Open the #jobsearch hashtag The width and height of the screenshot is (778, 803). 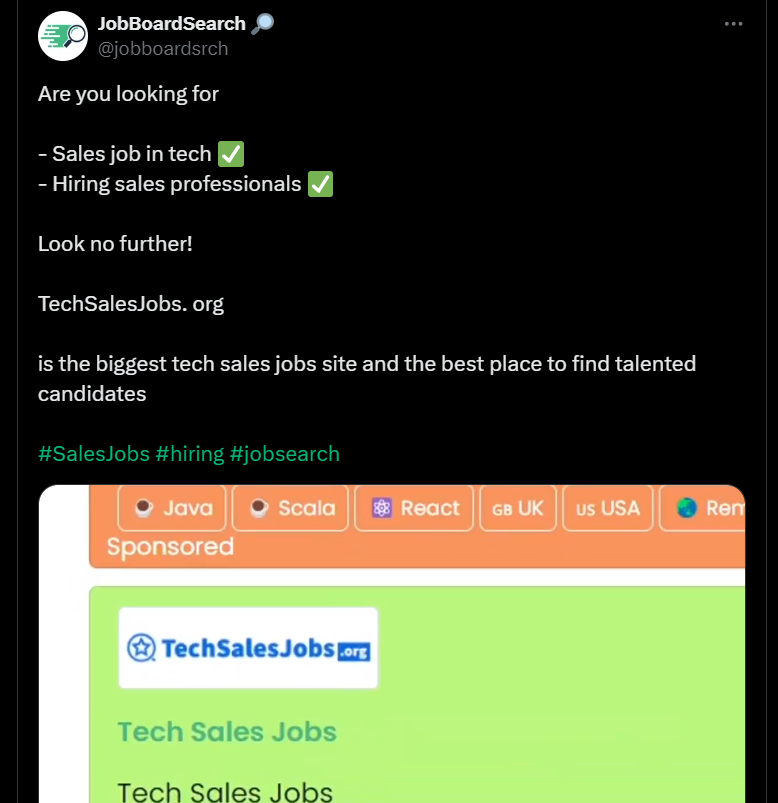coord(285,454)
